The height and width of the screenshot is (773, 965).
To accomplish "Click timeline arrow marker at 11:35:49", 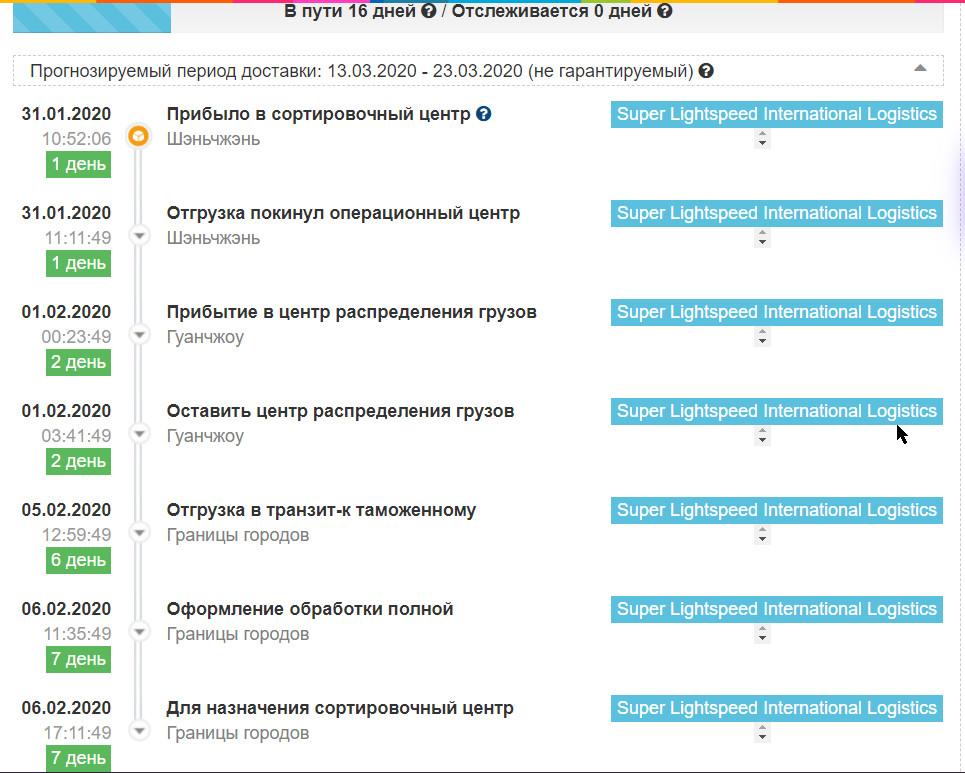I will point(140,631).
